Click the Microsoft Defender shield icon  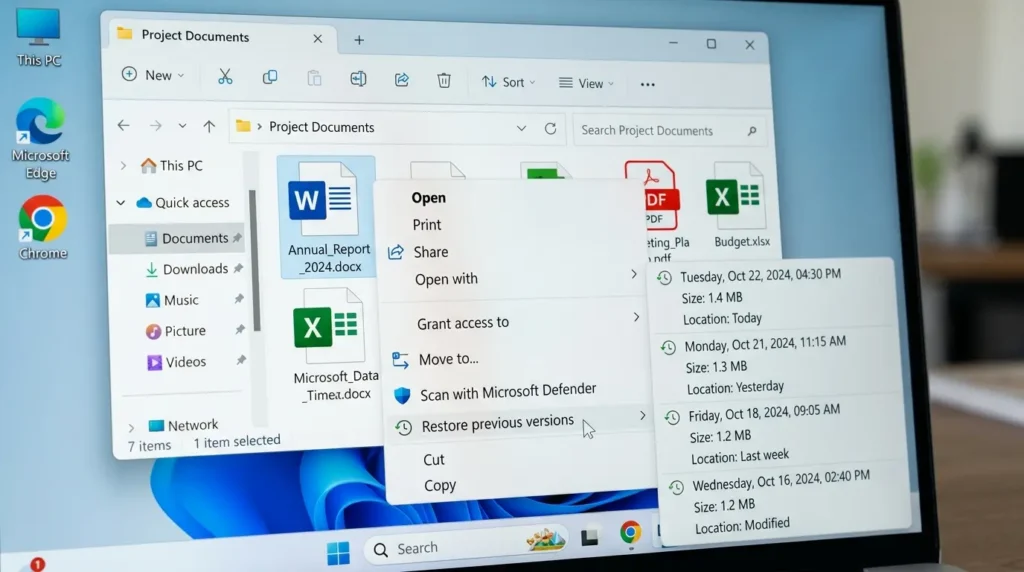tap(402, 395)
